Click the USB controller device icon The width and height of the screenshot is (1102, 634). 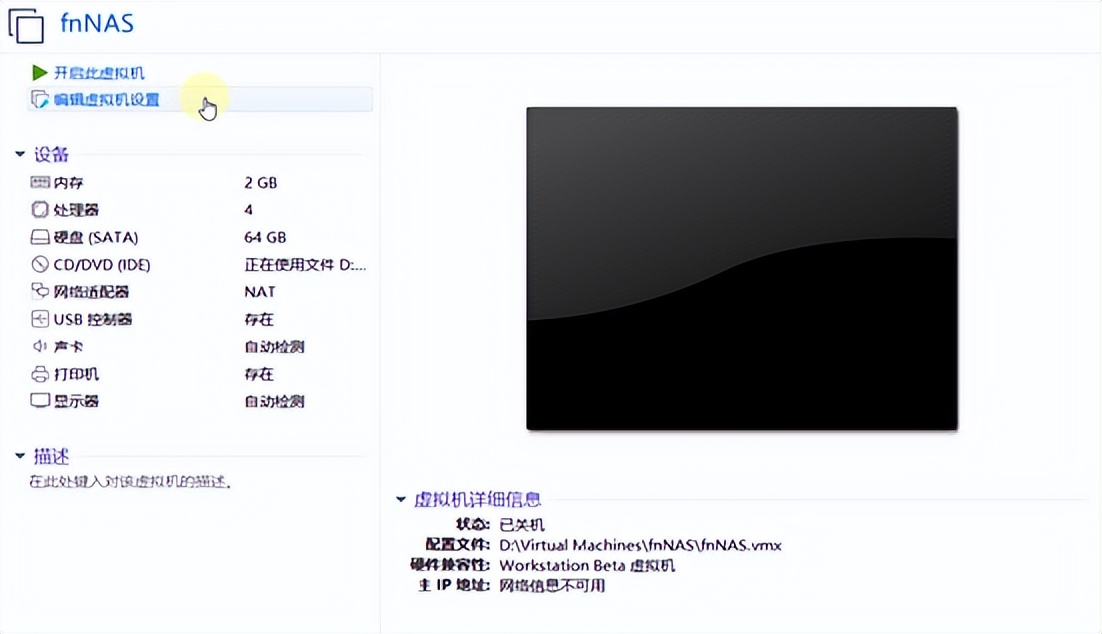pyautogui.click(x=40, y=319)
